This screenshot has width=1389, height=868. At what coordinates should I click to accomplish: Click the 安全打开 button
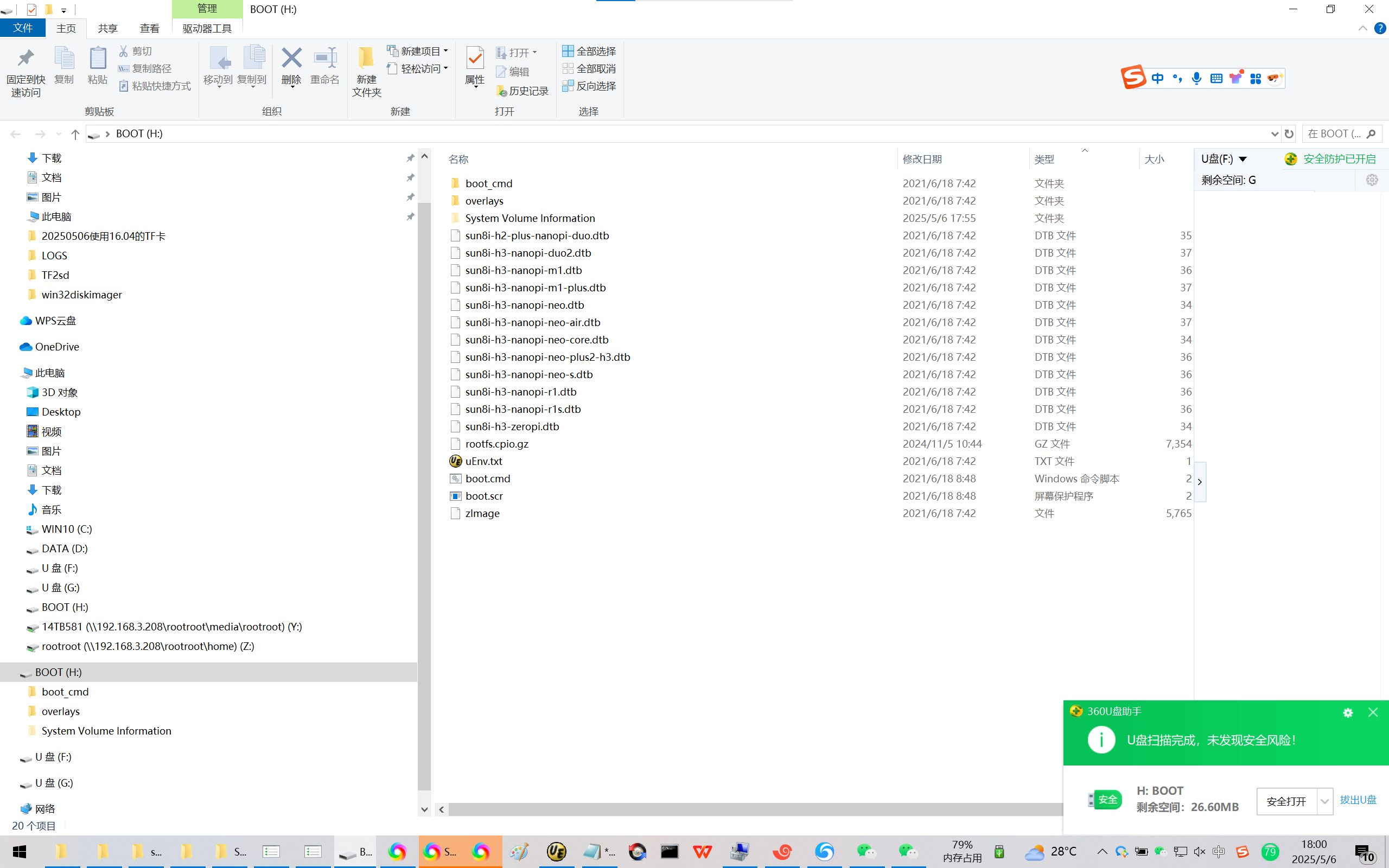coord(1286,801)
